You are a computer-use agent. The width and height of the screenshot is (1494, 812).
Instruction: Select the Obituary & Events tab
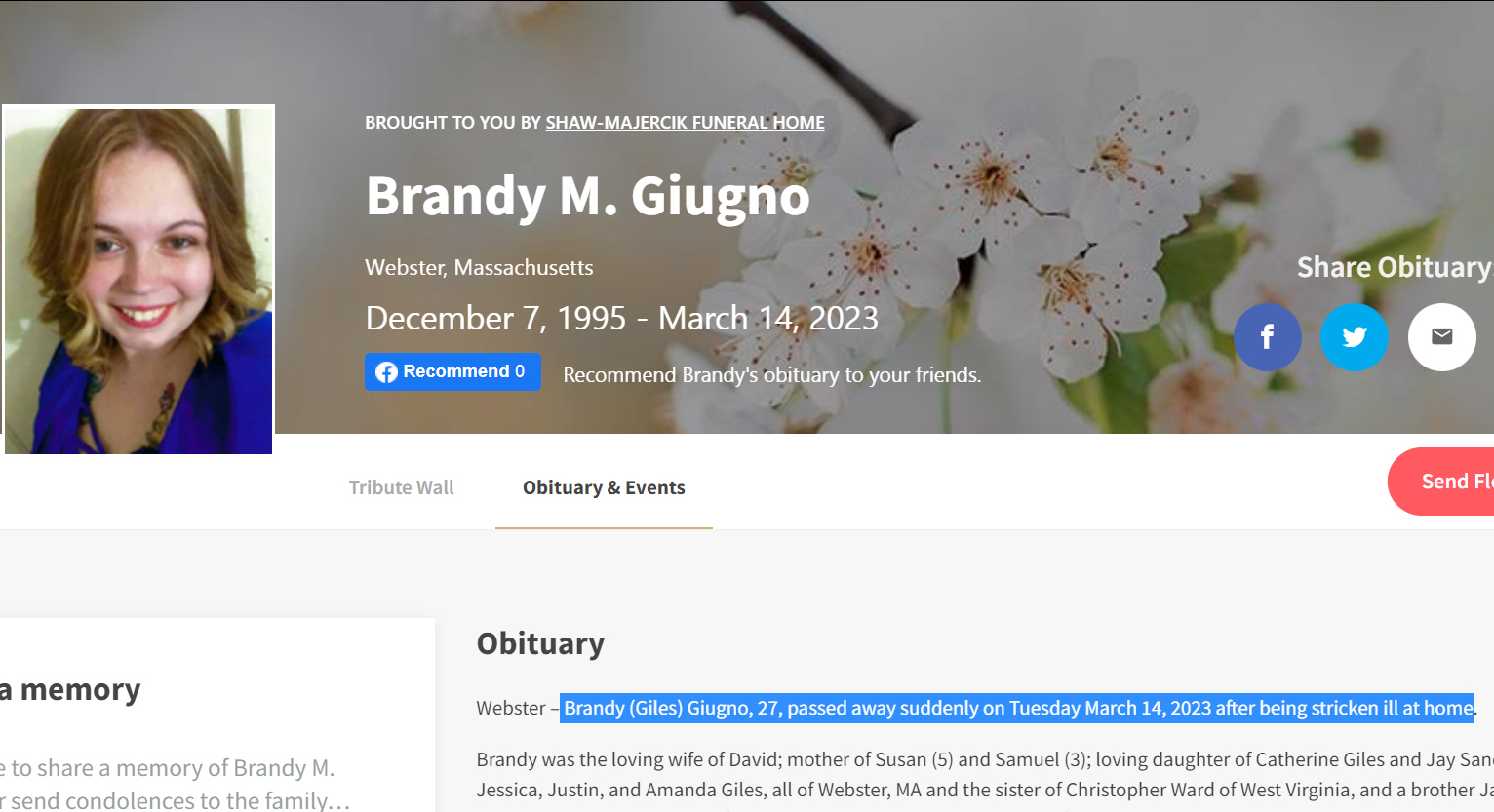tap(604, 487)
